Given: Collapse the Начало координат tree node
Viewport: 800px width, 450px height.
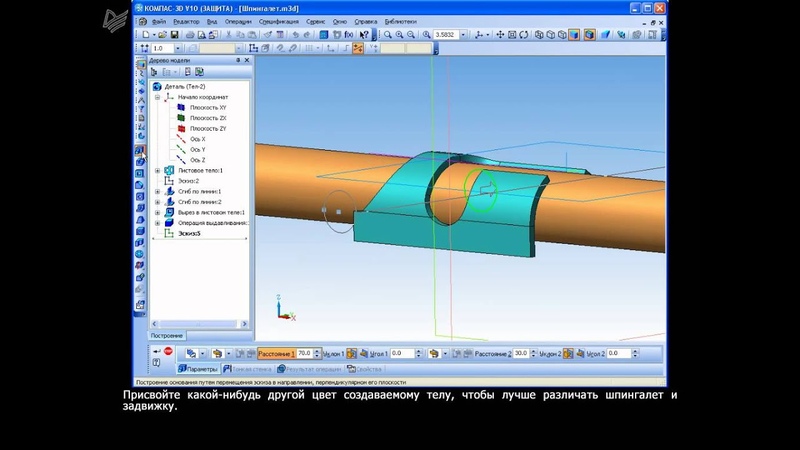Looking at the screenshot, I should click(158, 97).
